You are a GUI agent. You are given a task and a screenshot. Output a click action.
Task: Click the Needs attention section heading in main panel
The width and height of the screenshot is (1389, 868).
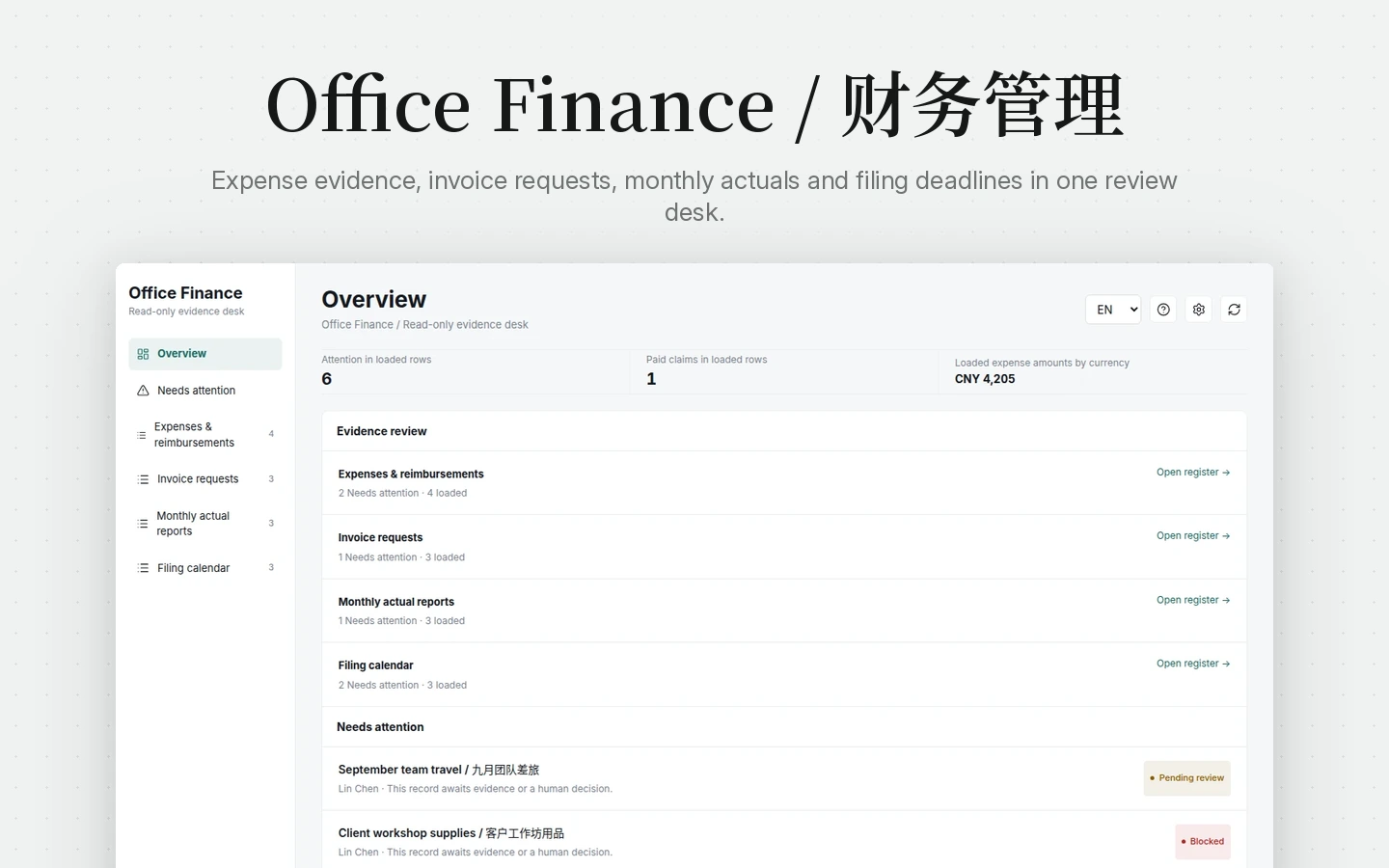[380, 727]
